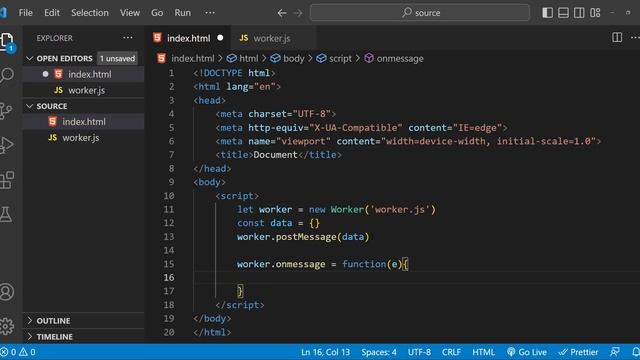Open the File menu
Viewport: 640px width, 360px height.
point(25,13)
